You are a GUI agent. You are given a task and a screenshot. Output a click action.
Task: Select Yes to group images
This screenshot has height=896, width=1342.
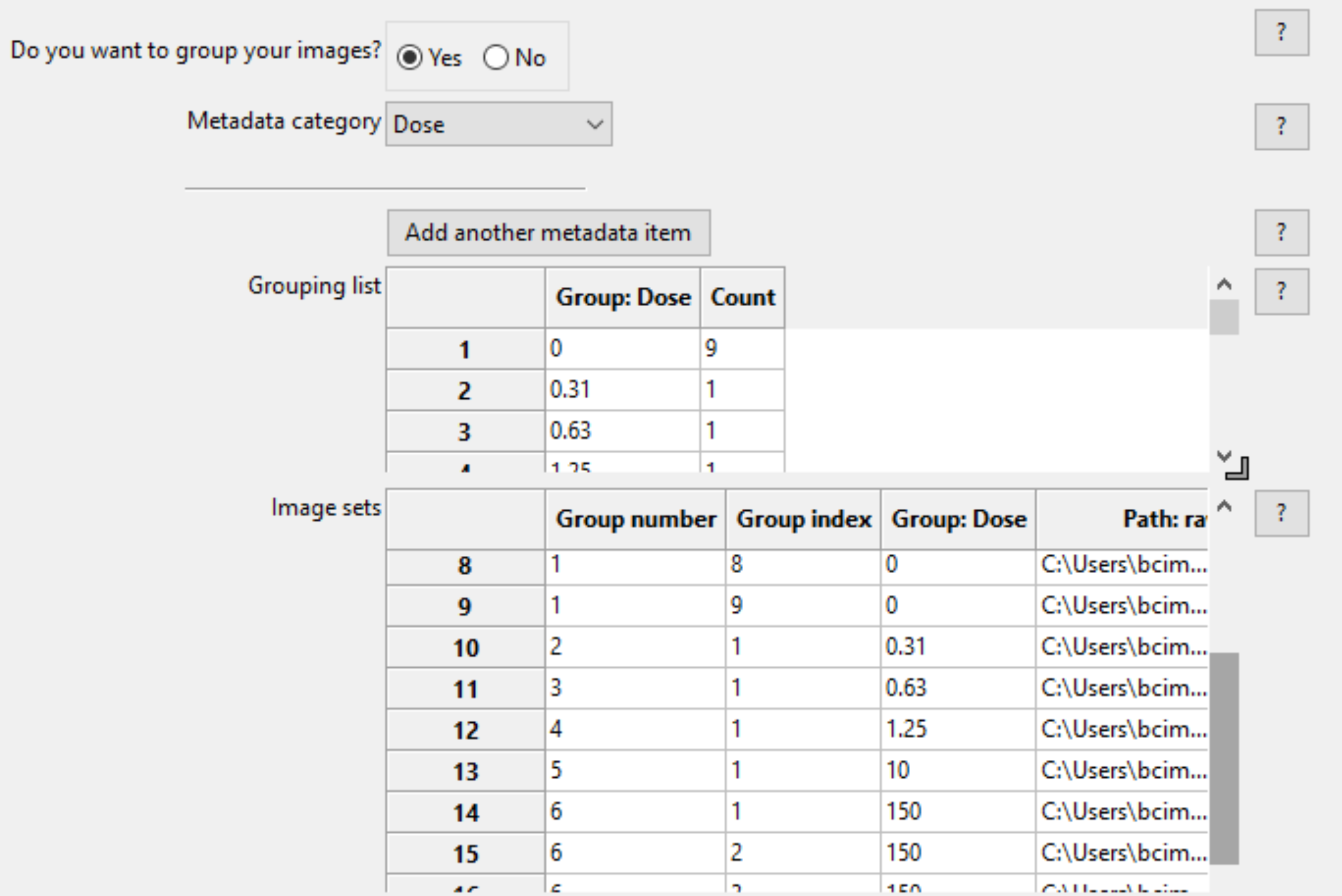[x=410, y=58]
